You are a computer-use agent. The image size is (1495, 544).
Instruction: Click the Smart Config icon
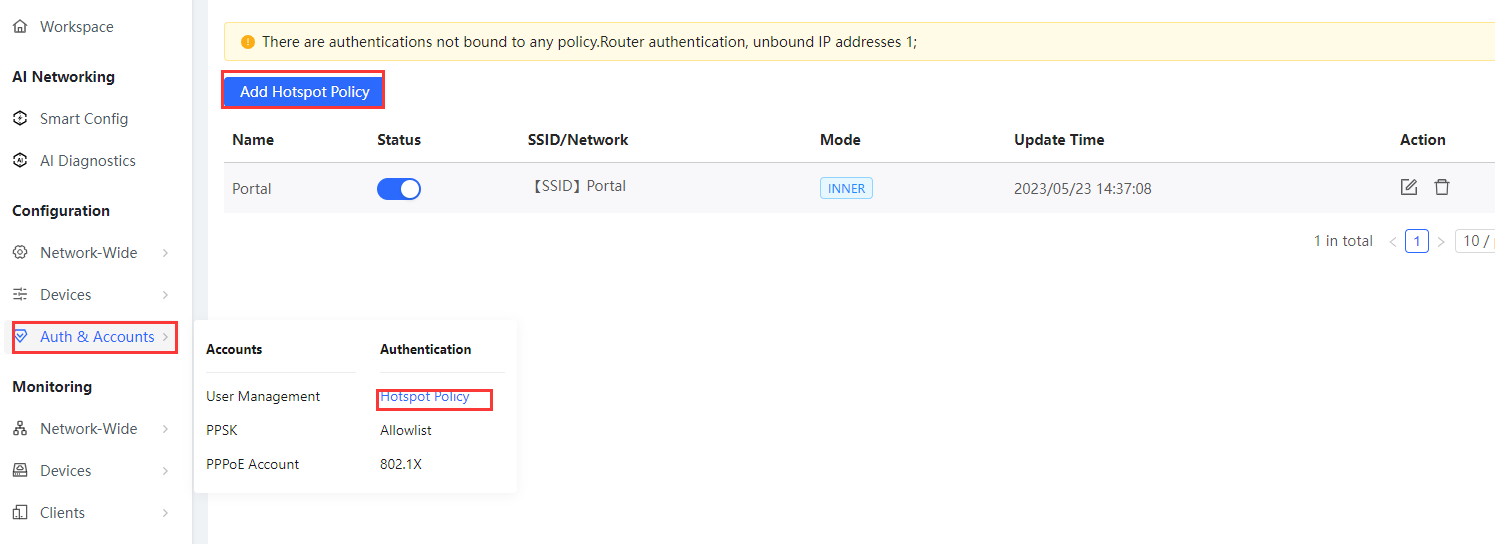(x=20, y=119)
